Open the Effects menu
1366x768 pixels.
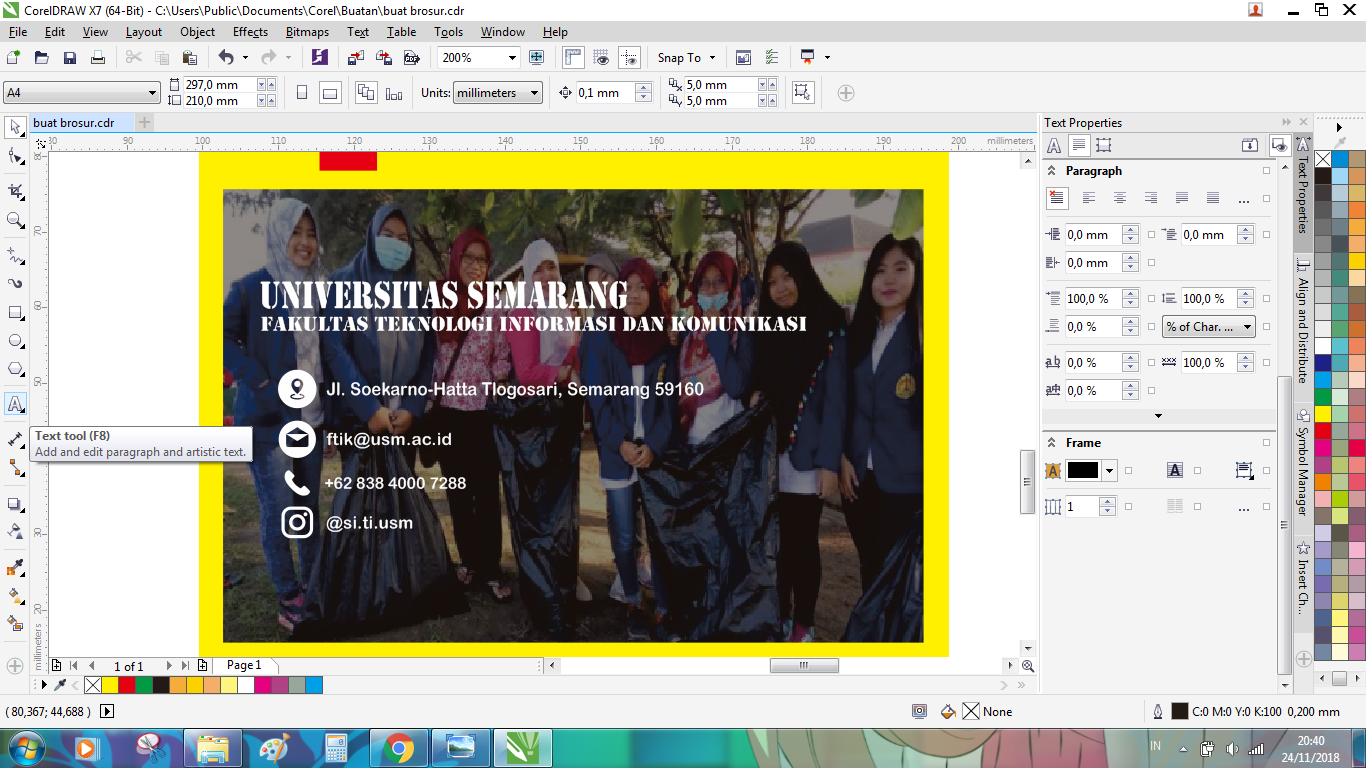[x=250, y=32]
